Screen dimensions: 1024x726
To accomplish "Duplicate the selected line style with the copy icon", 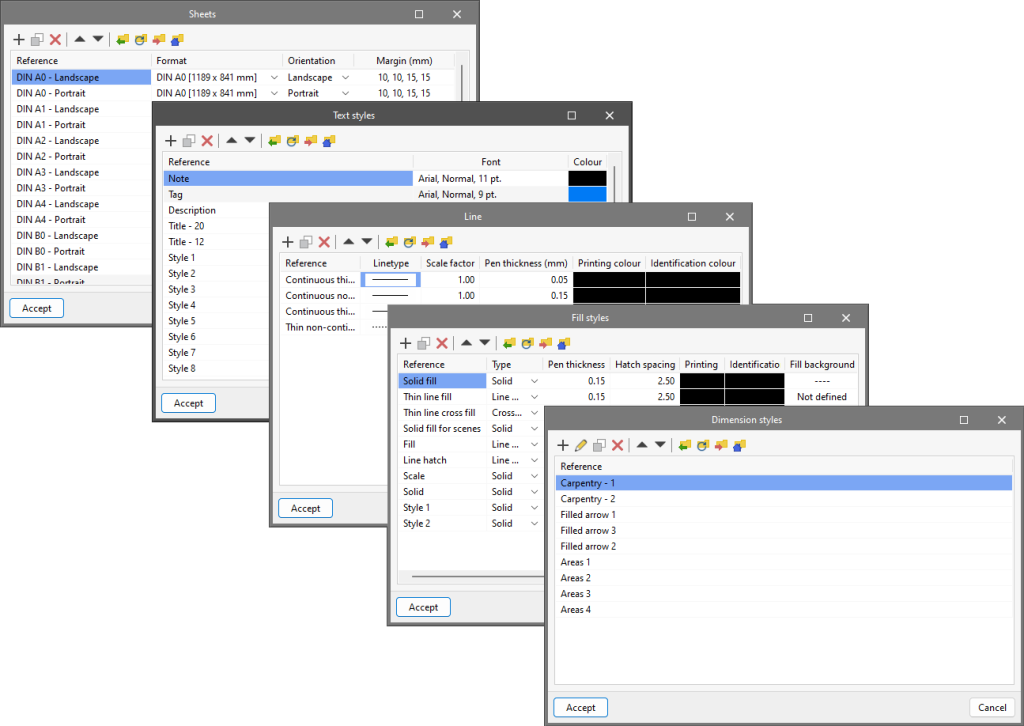I will [x=307, y=241].
